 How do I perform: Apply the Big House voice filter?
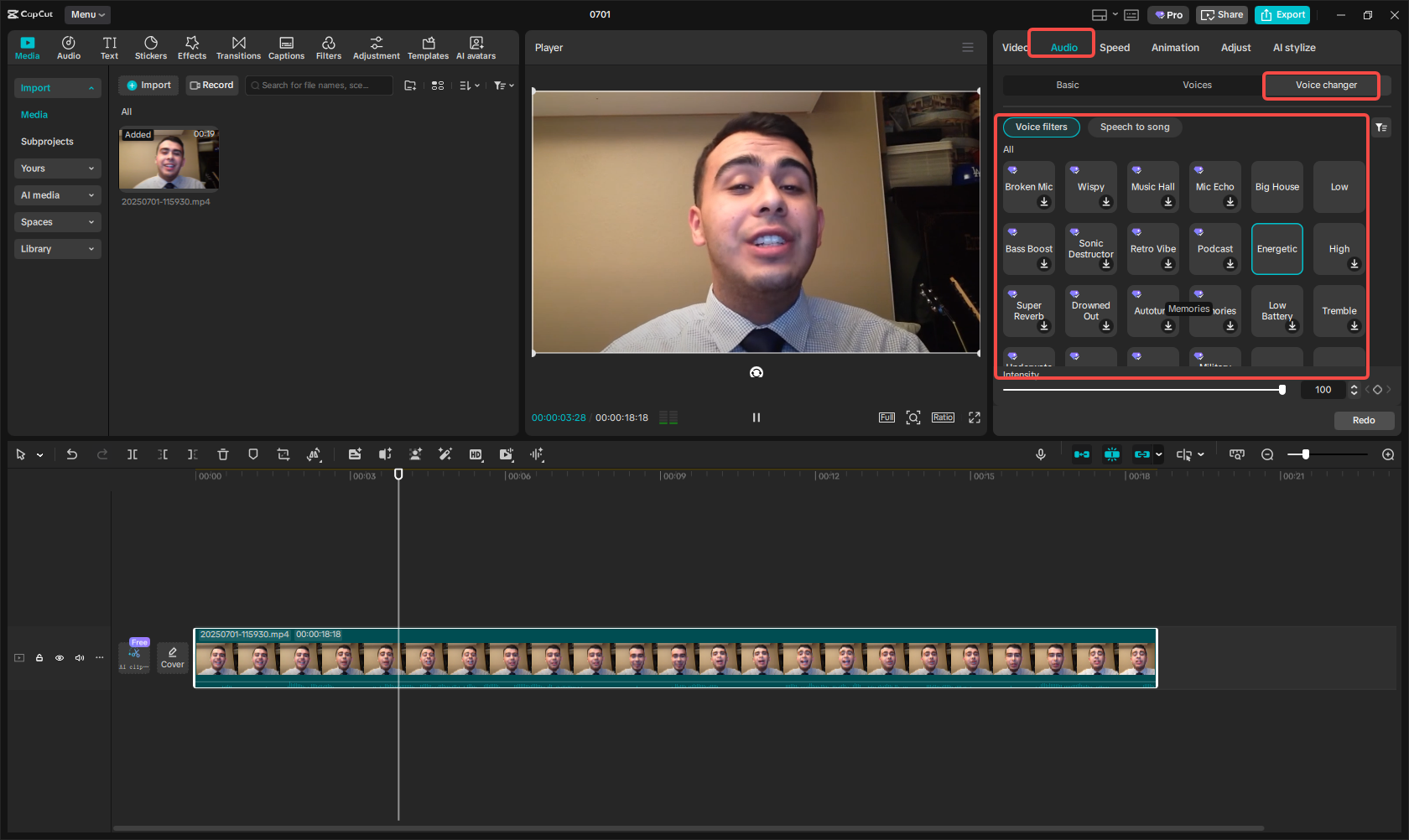(1276, 187)
